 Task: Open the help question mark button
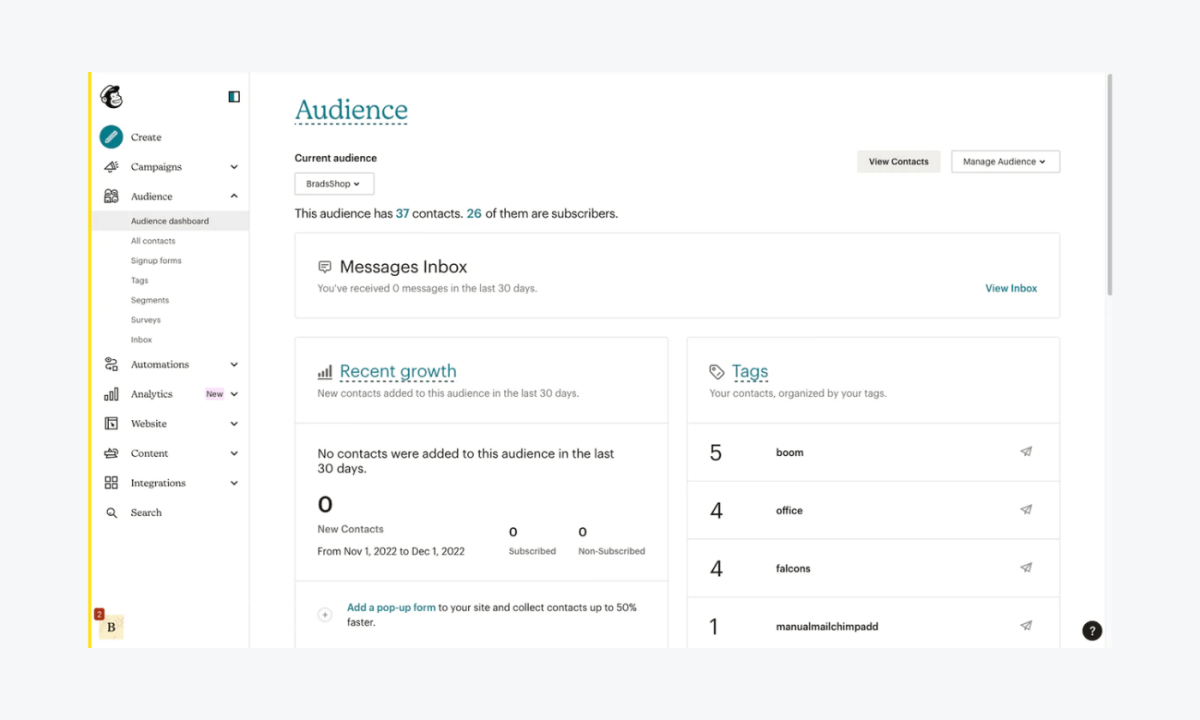[x=1092, y=631]
